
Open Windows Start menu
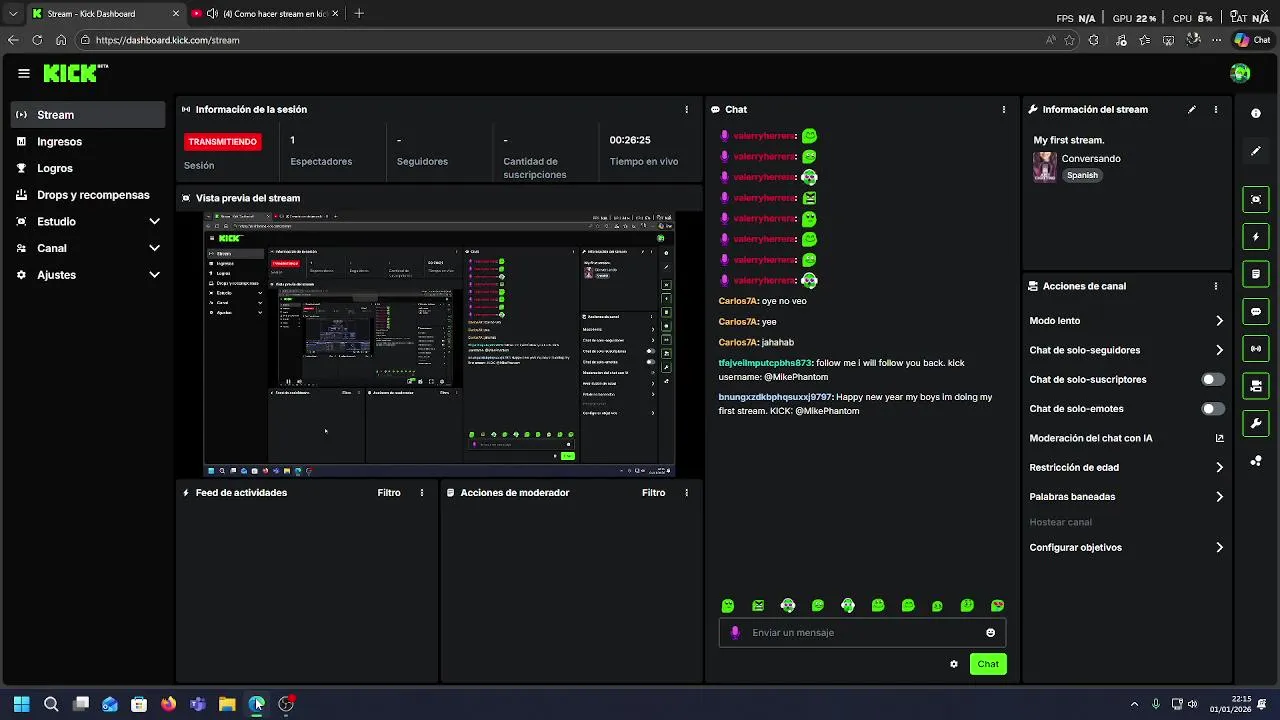click(21, 704)
